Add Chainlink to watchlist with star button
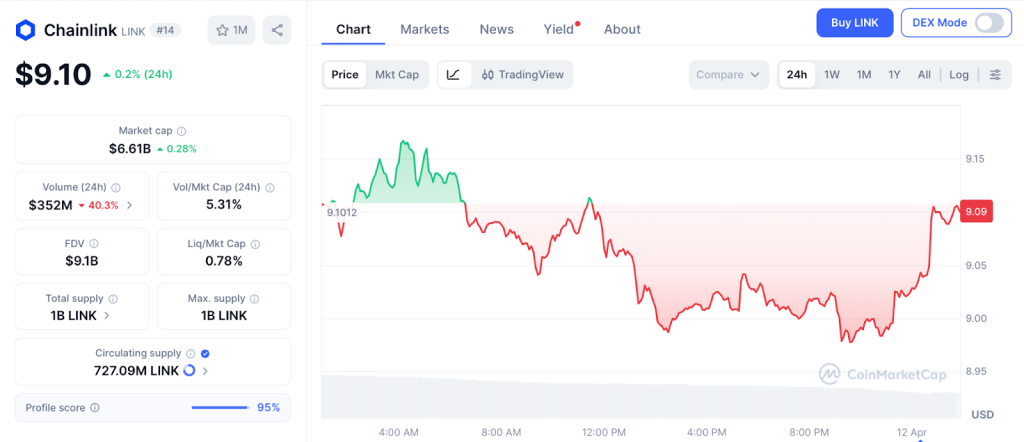This screenshot has width=1024, height=442. pos(231,30)
